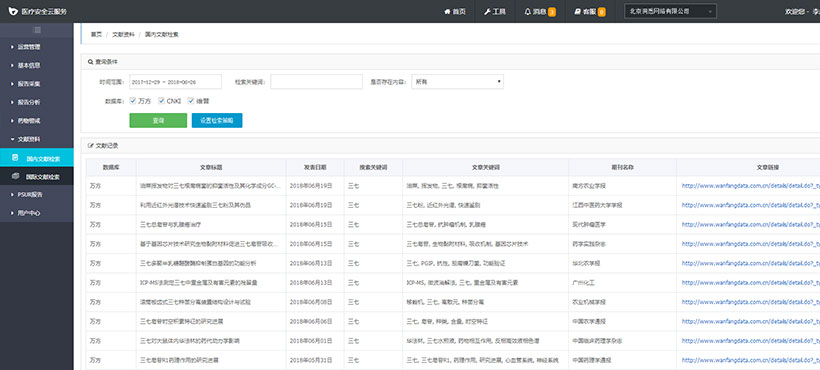Open 消息 notifications via the bell icon
This screenshot has height=370, width=820.
click(527, 11)
